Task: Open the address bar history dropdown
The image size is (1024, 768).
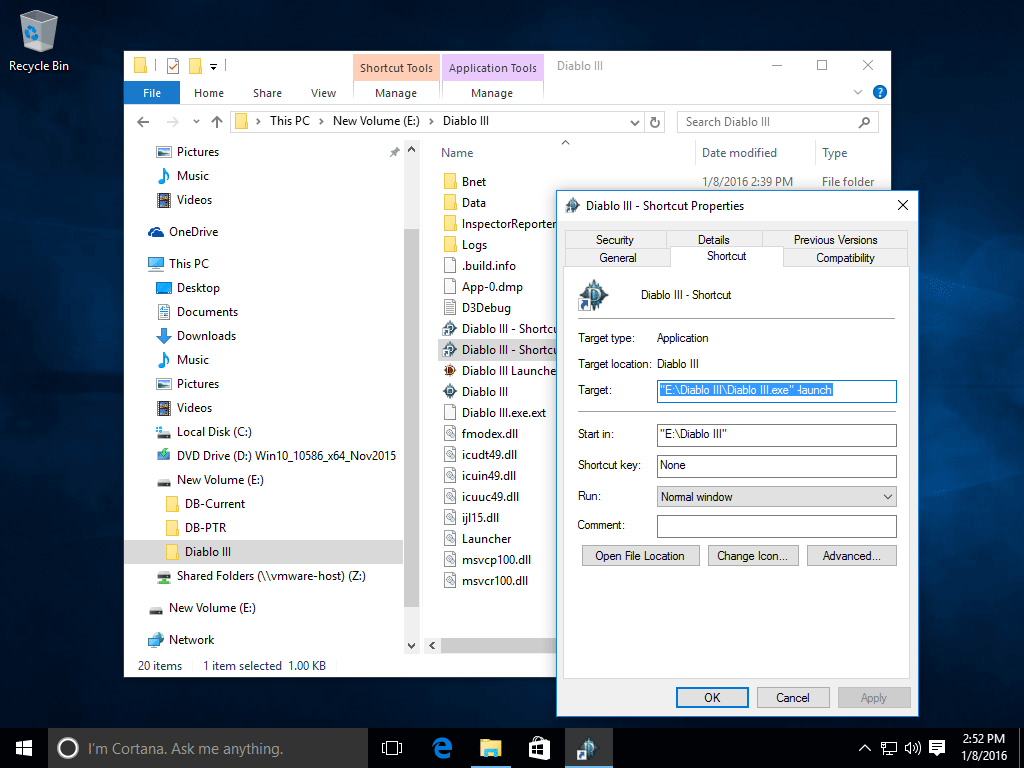Action: pyautogui.click(x=634, y=122)
